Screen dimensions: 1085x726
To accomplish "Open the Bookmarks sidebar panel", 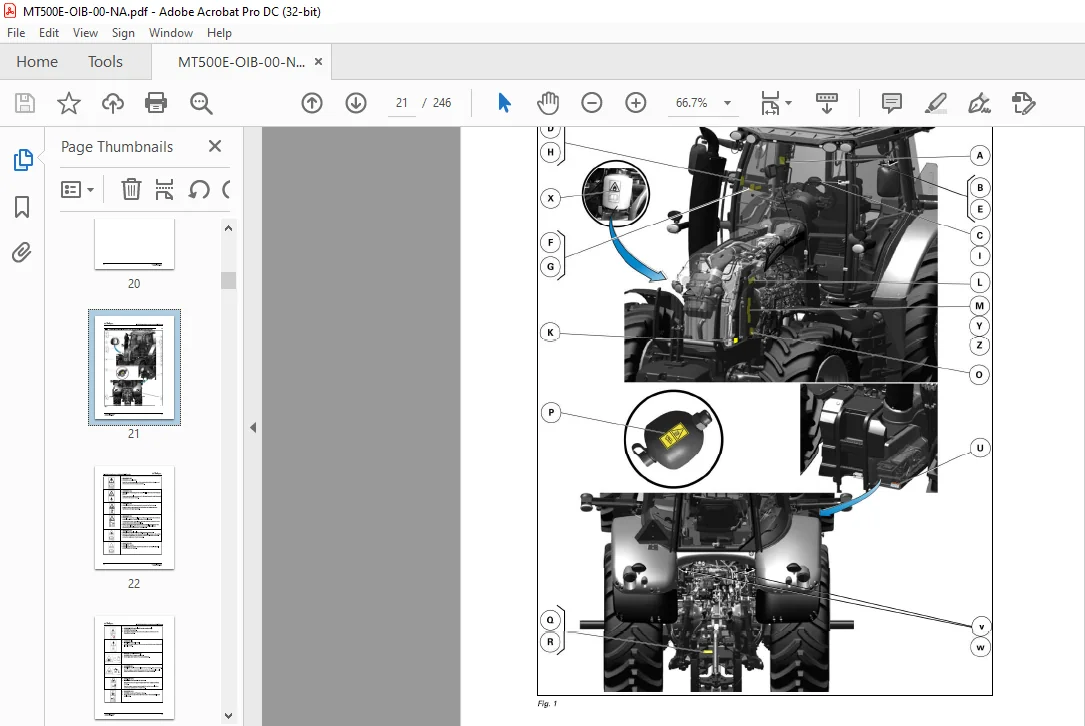I will (x=22, y=206).
